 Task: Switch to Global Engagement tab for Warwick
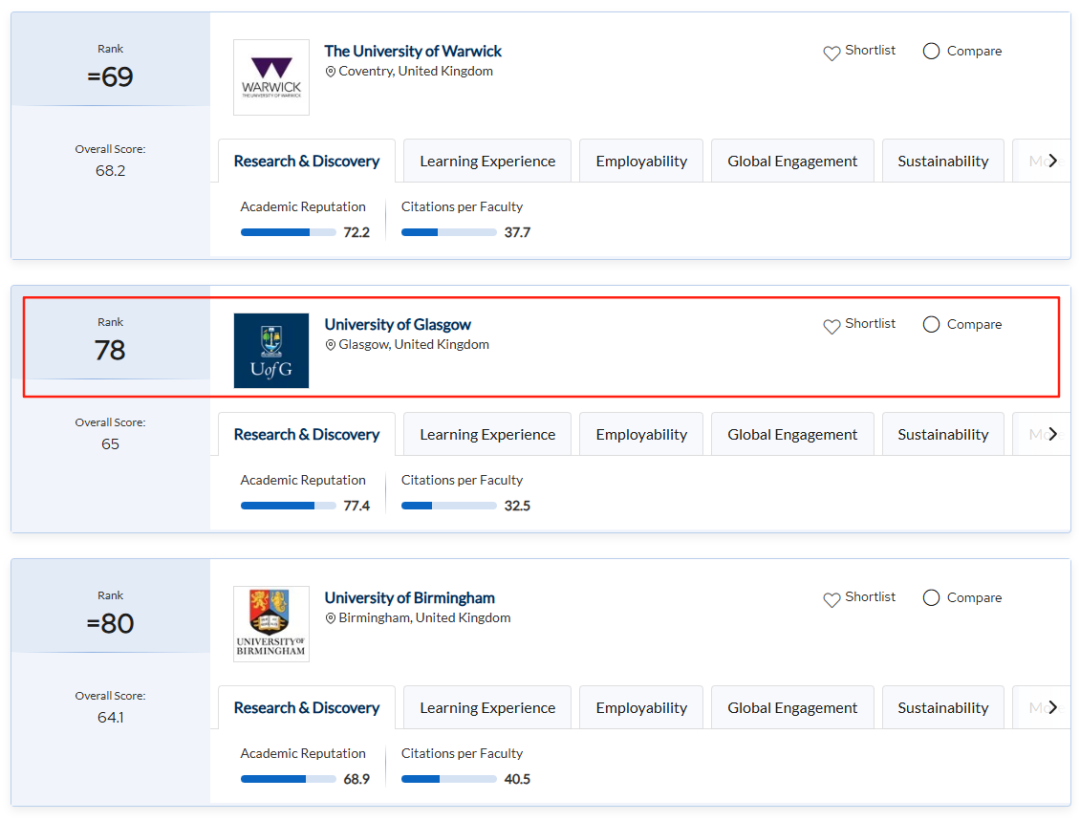tap(792, 161)
